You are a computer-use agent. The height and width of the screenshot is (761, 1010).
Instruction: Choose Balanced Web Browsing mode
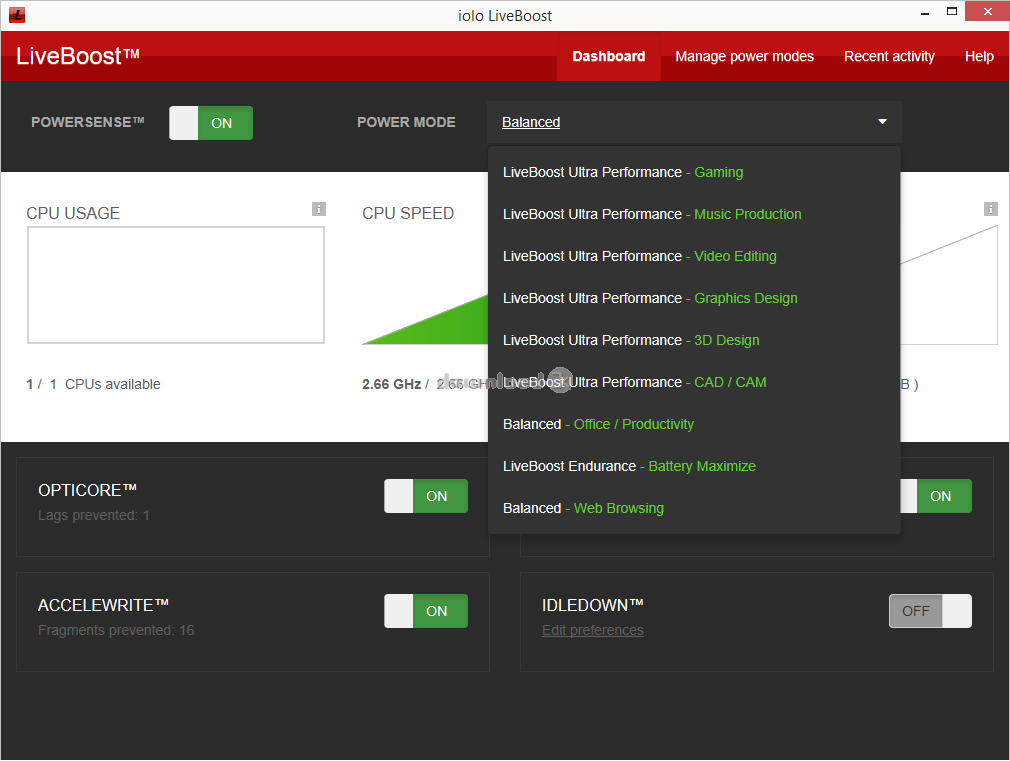pyautogui.click(x=582, y=508)
